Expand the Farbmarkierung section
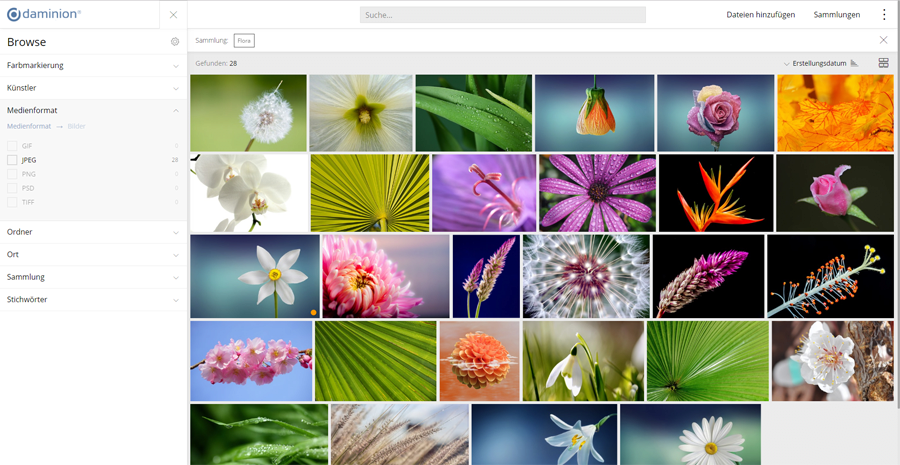The height and width of the screenshot is (465, 900). tap(93, 65)
